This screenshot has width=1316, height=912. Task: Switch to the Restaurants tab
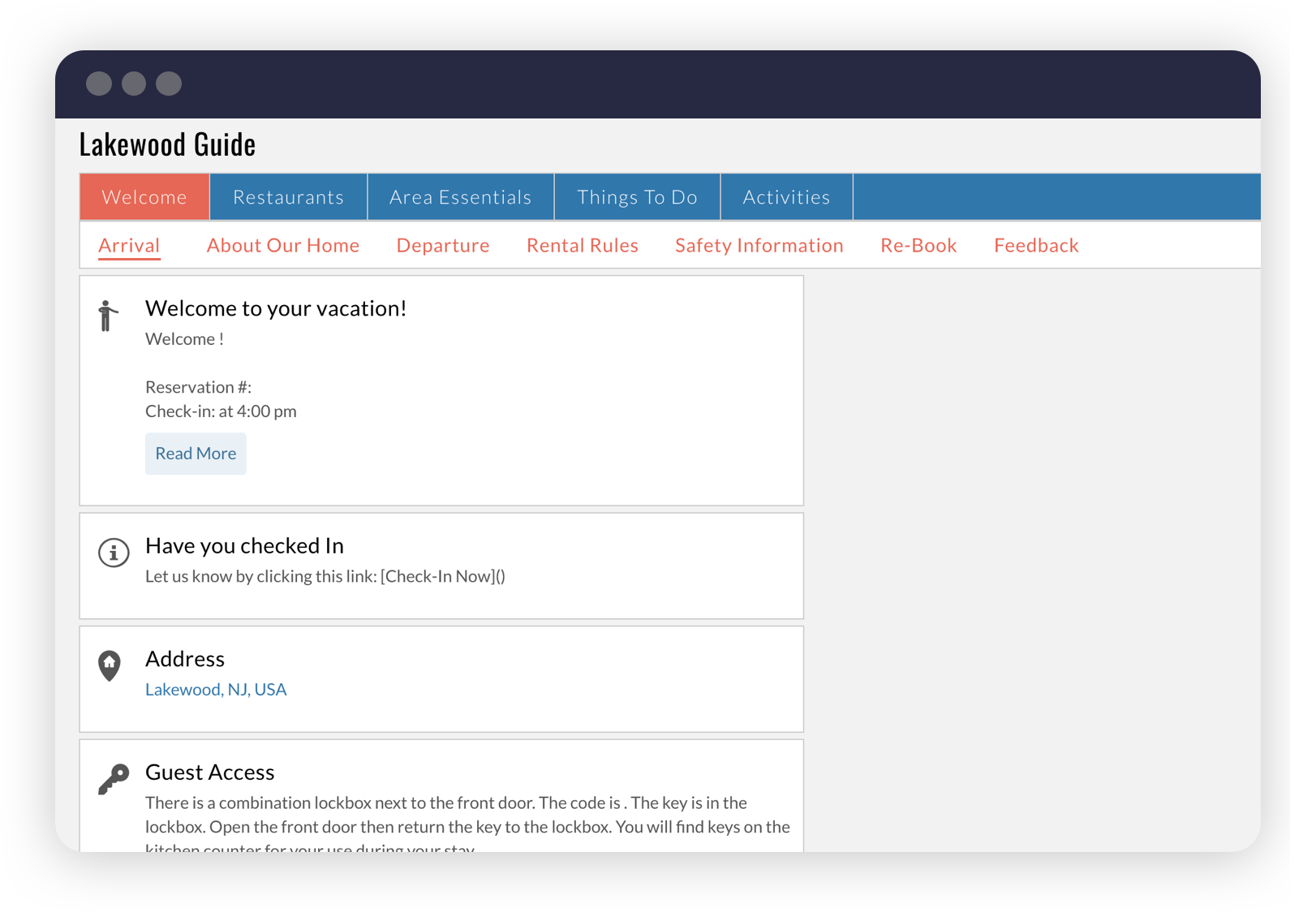pyautogui.click(x=288, y=196)
